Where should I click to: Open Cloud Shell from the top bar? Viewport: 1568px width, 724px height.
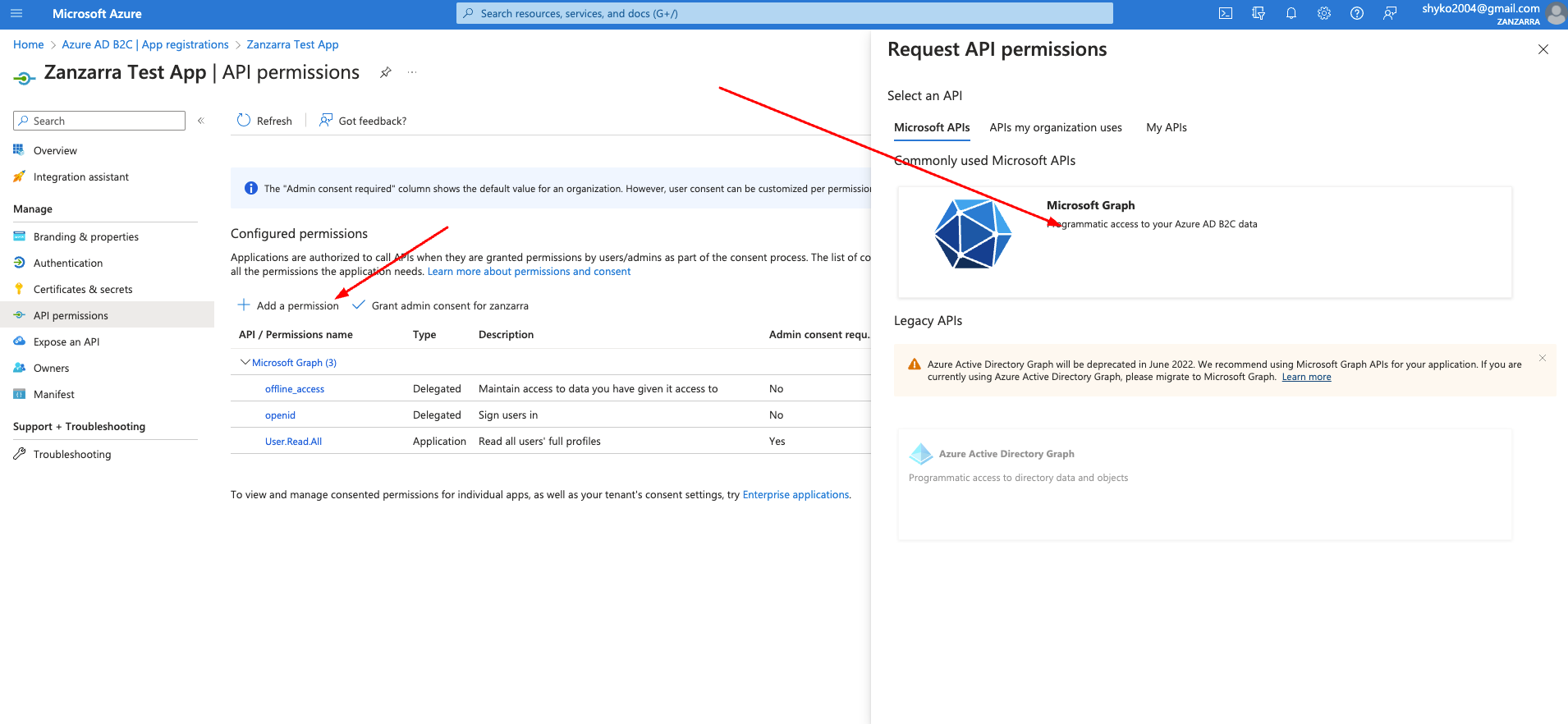click(1226, 13)
